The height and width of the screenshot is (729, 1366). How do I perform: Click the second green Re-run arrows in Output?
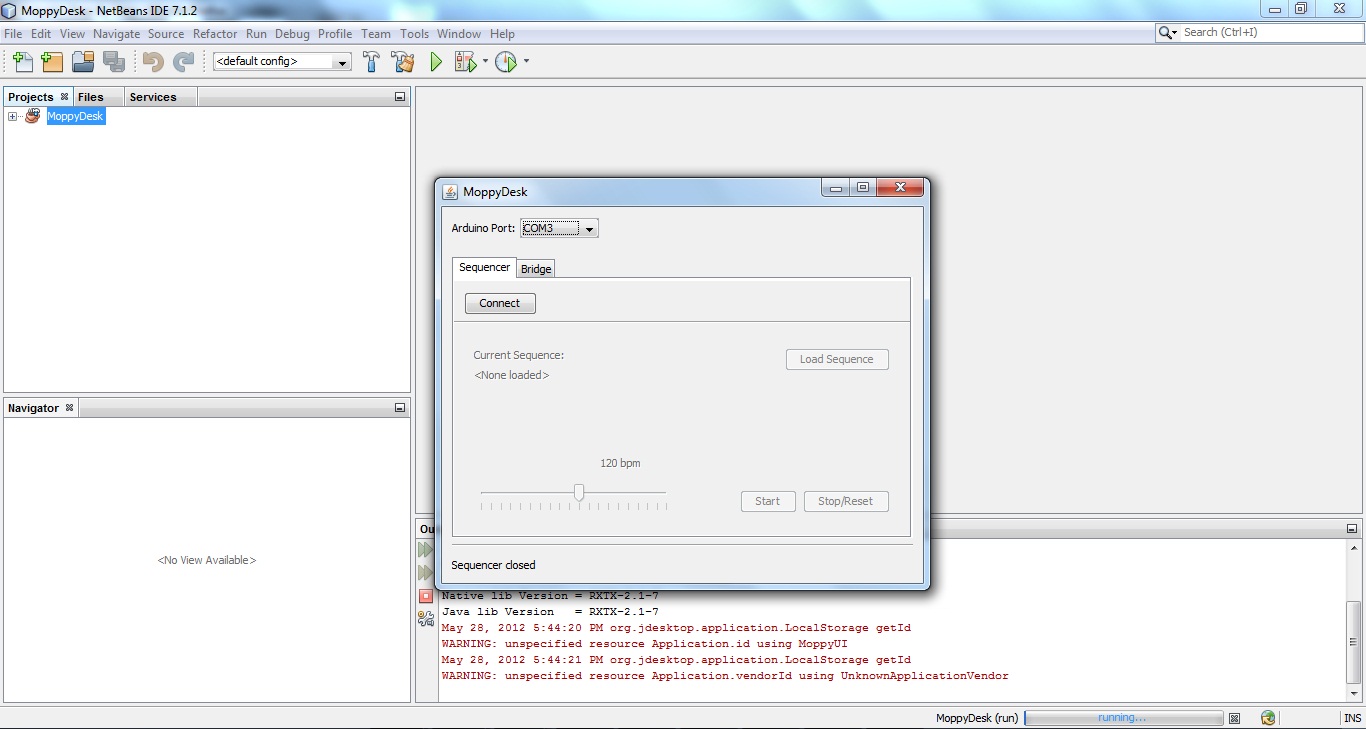(426, 573)
